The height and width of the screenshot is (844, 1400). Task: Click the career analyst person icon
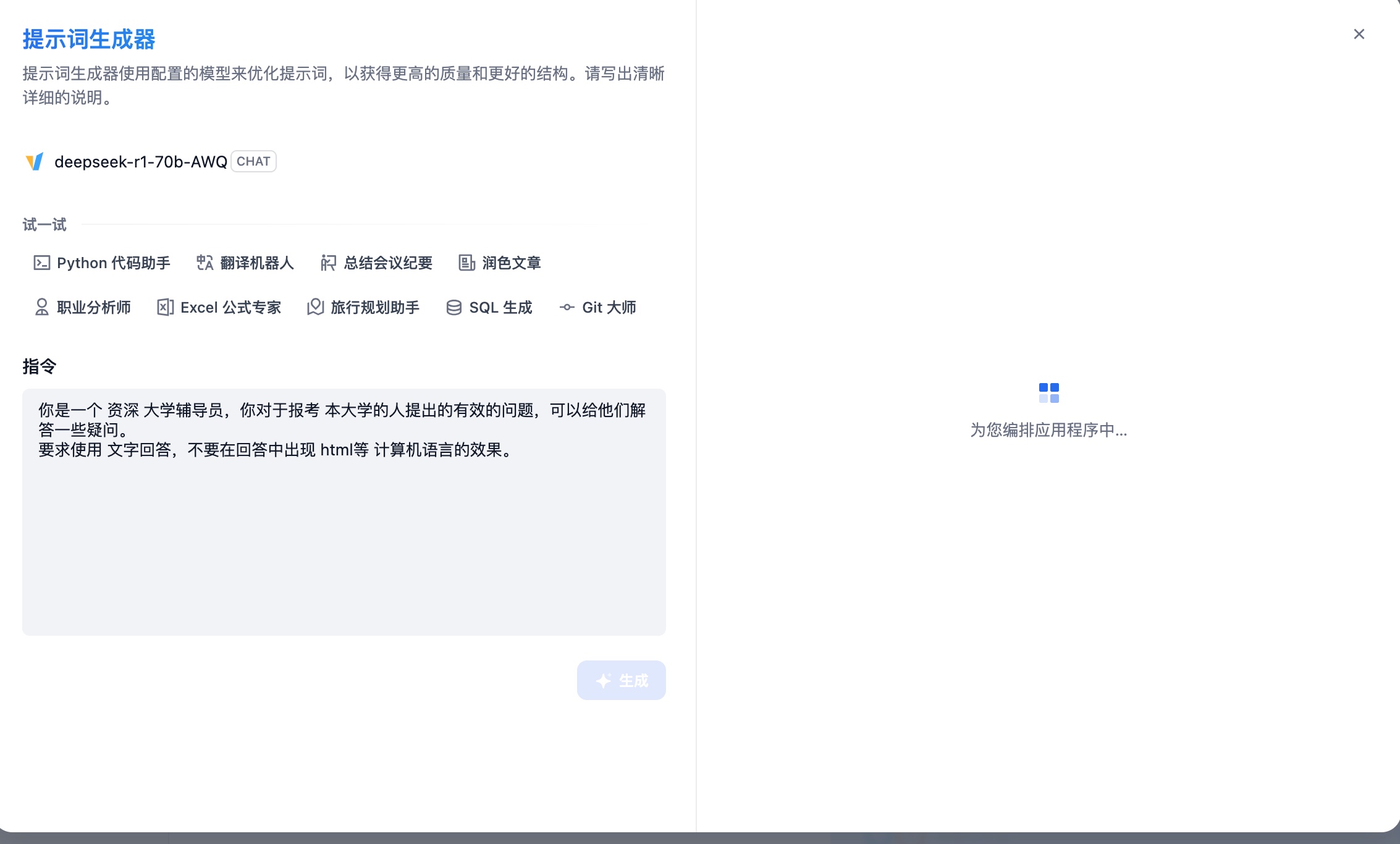(41, 308)
